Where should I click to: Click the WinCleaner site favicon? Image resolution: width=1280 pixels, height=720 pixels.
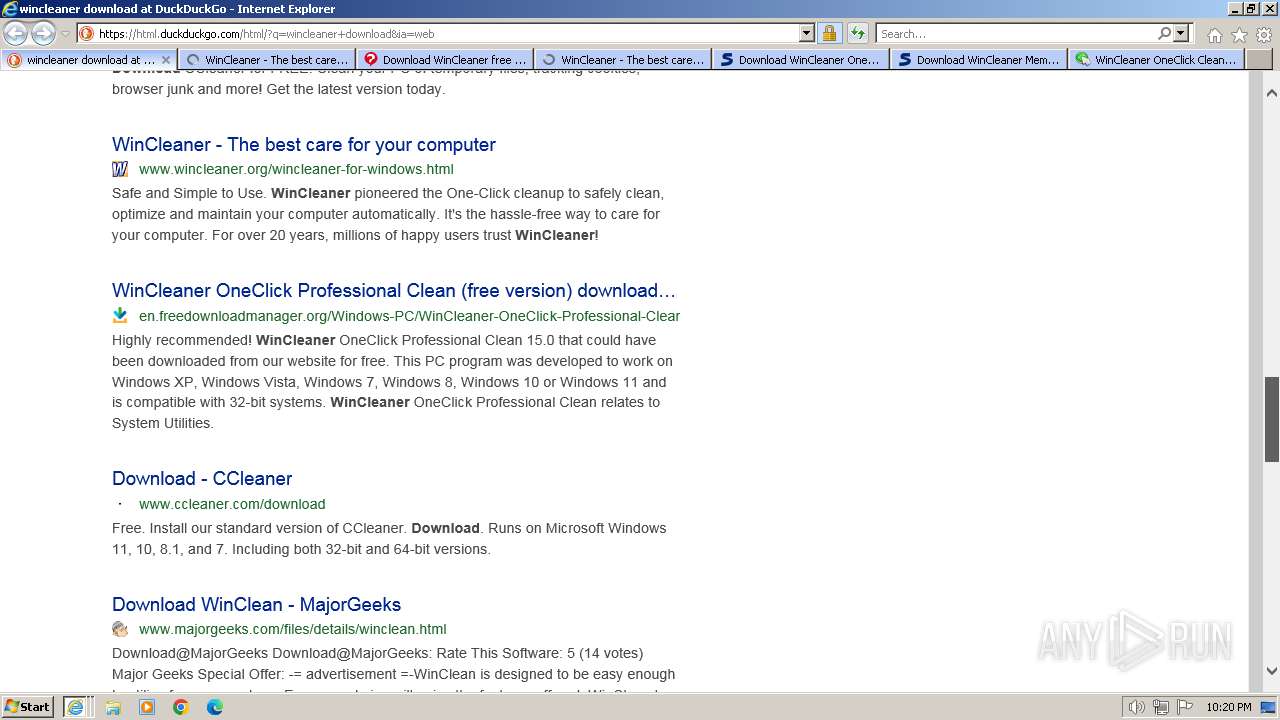coord(120,169)
